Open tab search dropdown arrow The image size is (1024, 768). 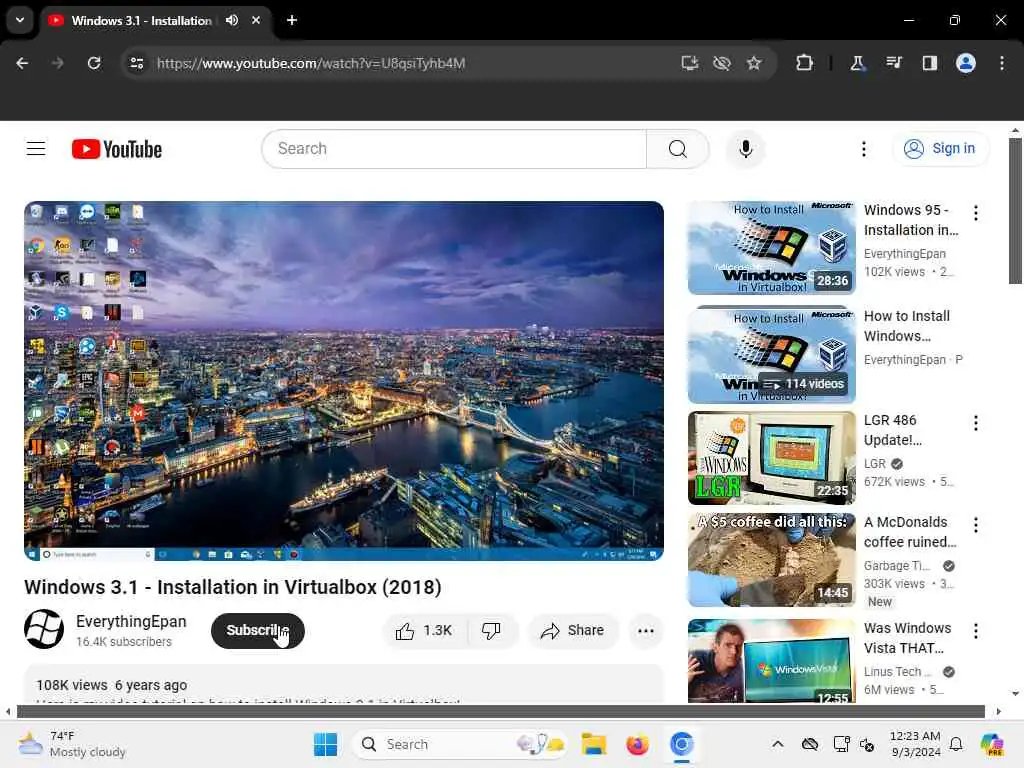(x=20, y=20)
